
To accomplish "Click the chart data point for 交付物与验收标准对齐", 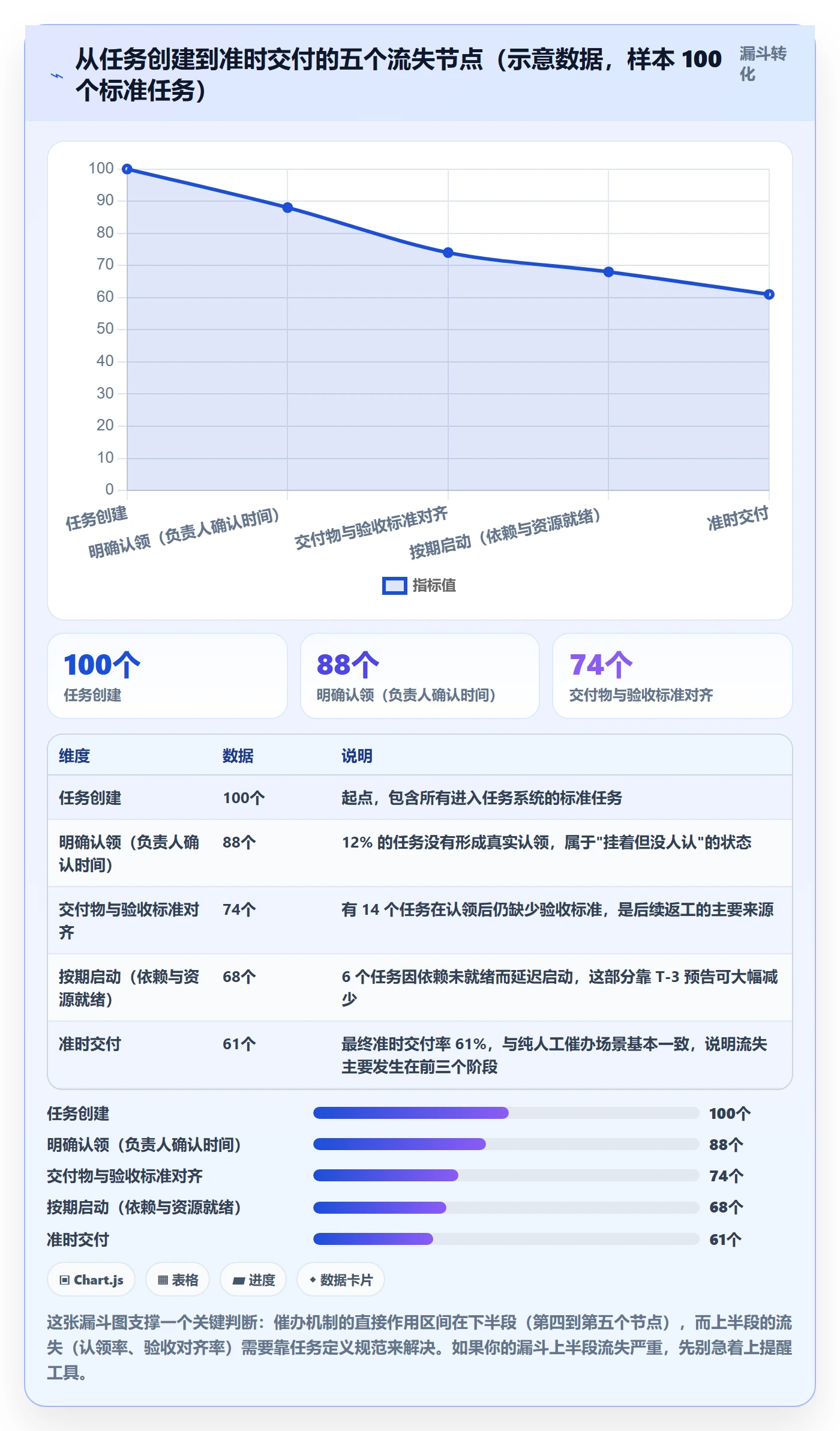I will 448,253.
